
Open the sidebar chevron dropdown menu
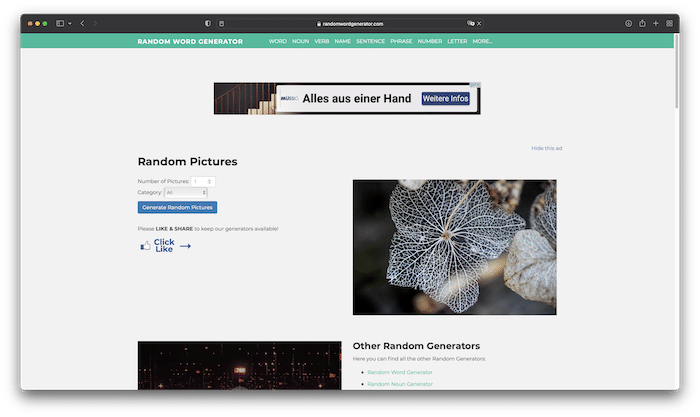coord(69,23)
